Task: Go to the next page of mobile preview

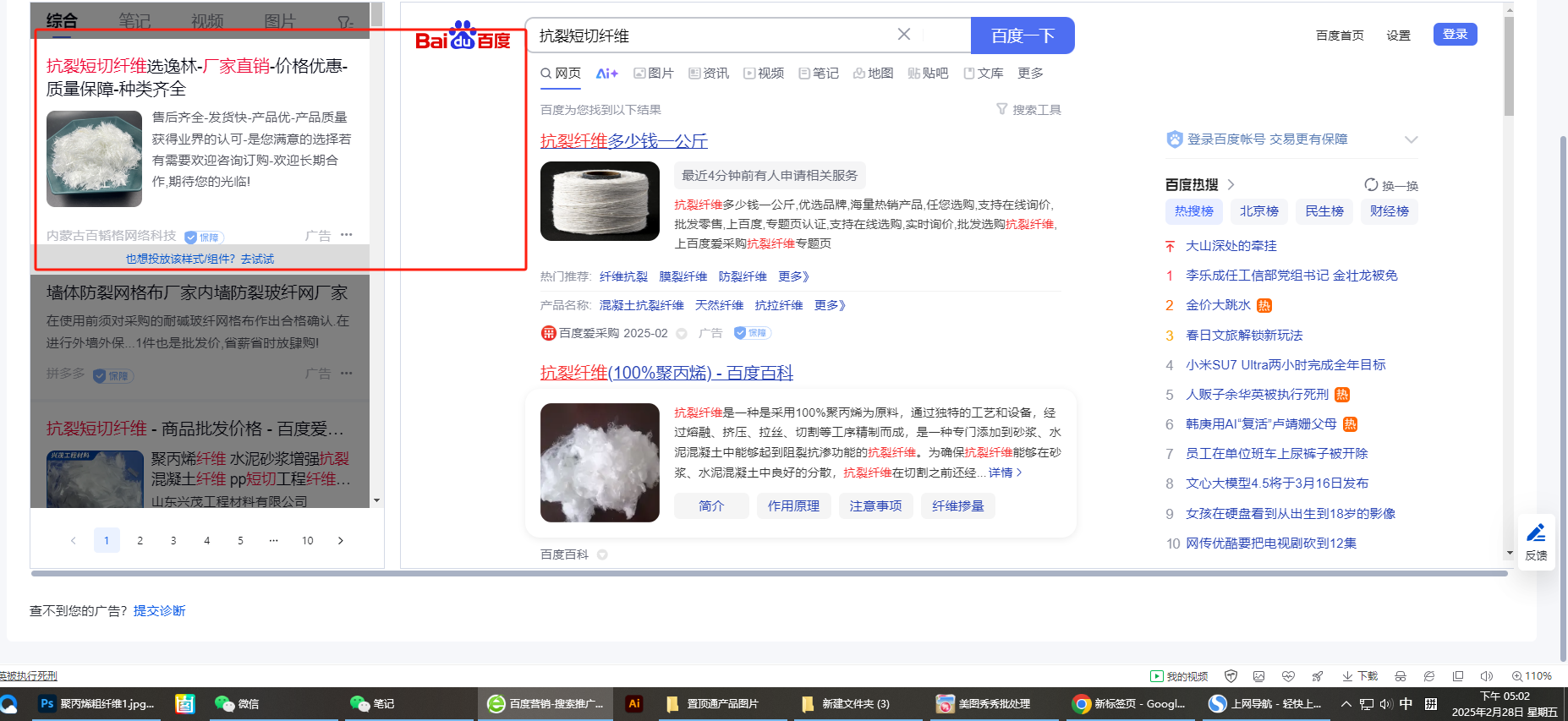Action: point(341,540)
